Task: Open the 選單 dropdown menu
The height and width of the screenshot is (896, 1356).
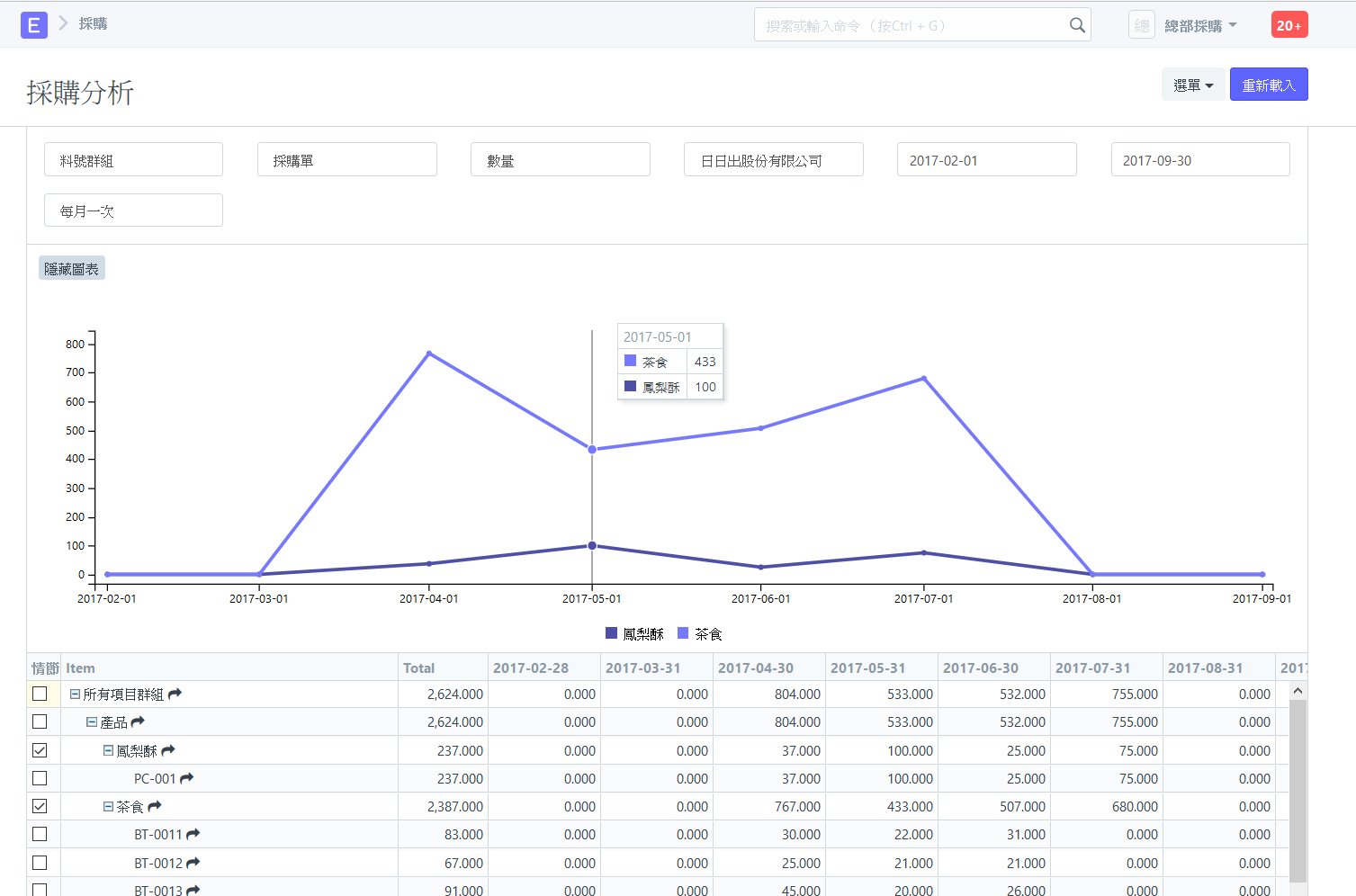Action: [x=1192, y=85]
